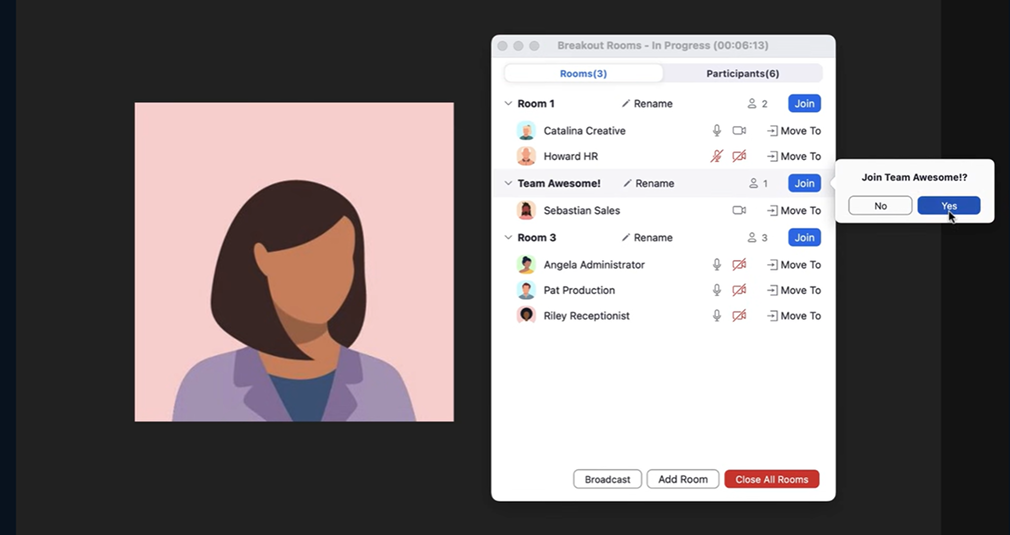Viewport: 1010px width, 535px height.
Task: Click the user's avatar video tile
Action: click(294, 262)
